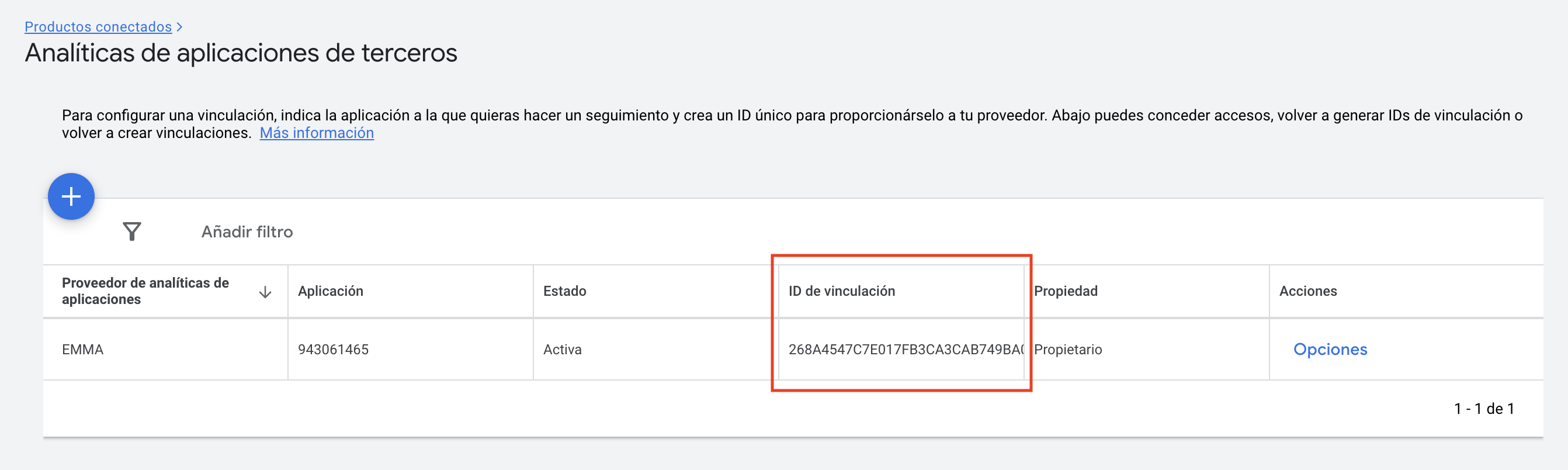This screenshot has height=470, width=1568.
Task: Click the blue plus add button
Action: click(x=71, y=196)
